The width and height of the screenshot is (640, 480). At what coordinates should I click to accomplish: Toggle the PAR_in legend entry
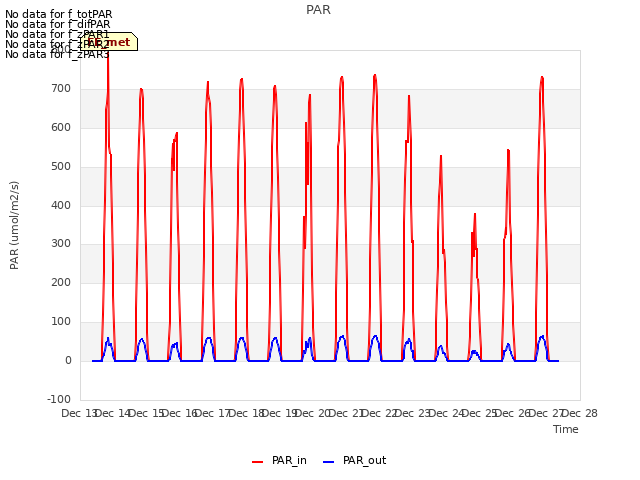coord(279,461)
